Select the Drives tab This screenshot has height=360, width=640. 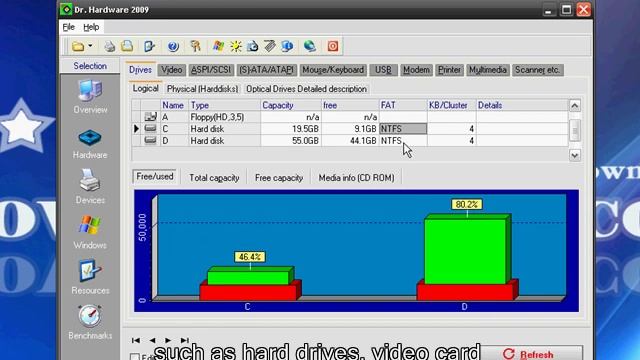click(x=140, y=70)
